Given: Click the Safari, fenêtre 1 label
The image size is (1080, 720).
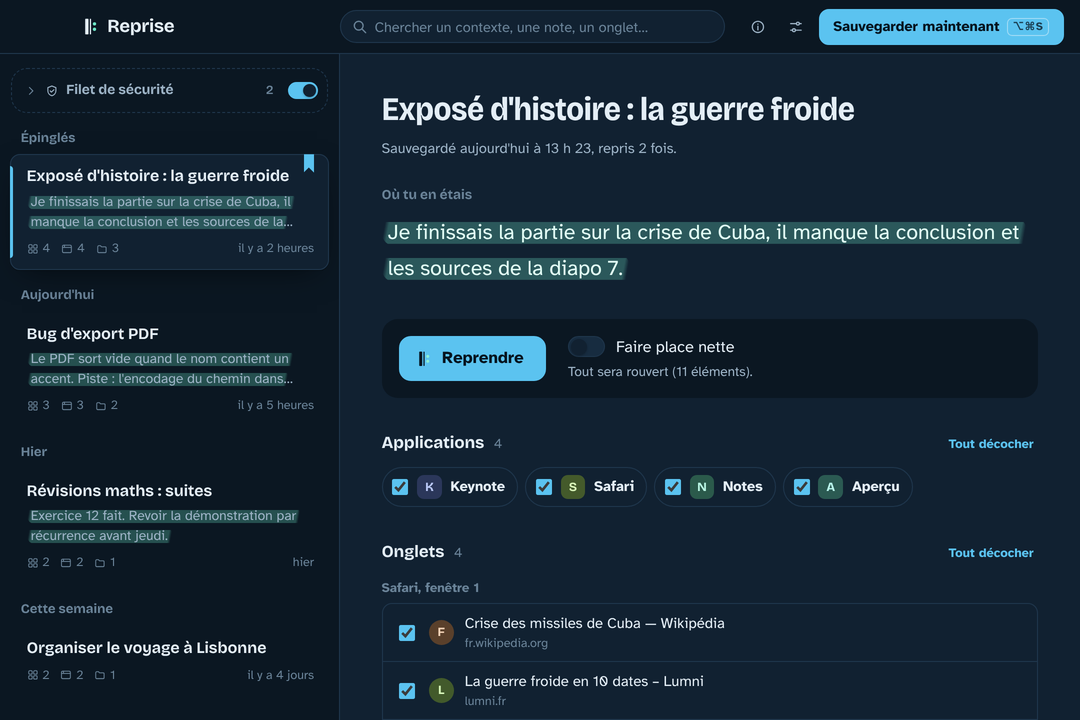Looking at the screenshot, I should [430, 588].
